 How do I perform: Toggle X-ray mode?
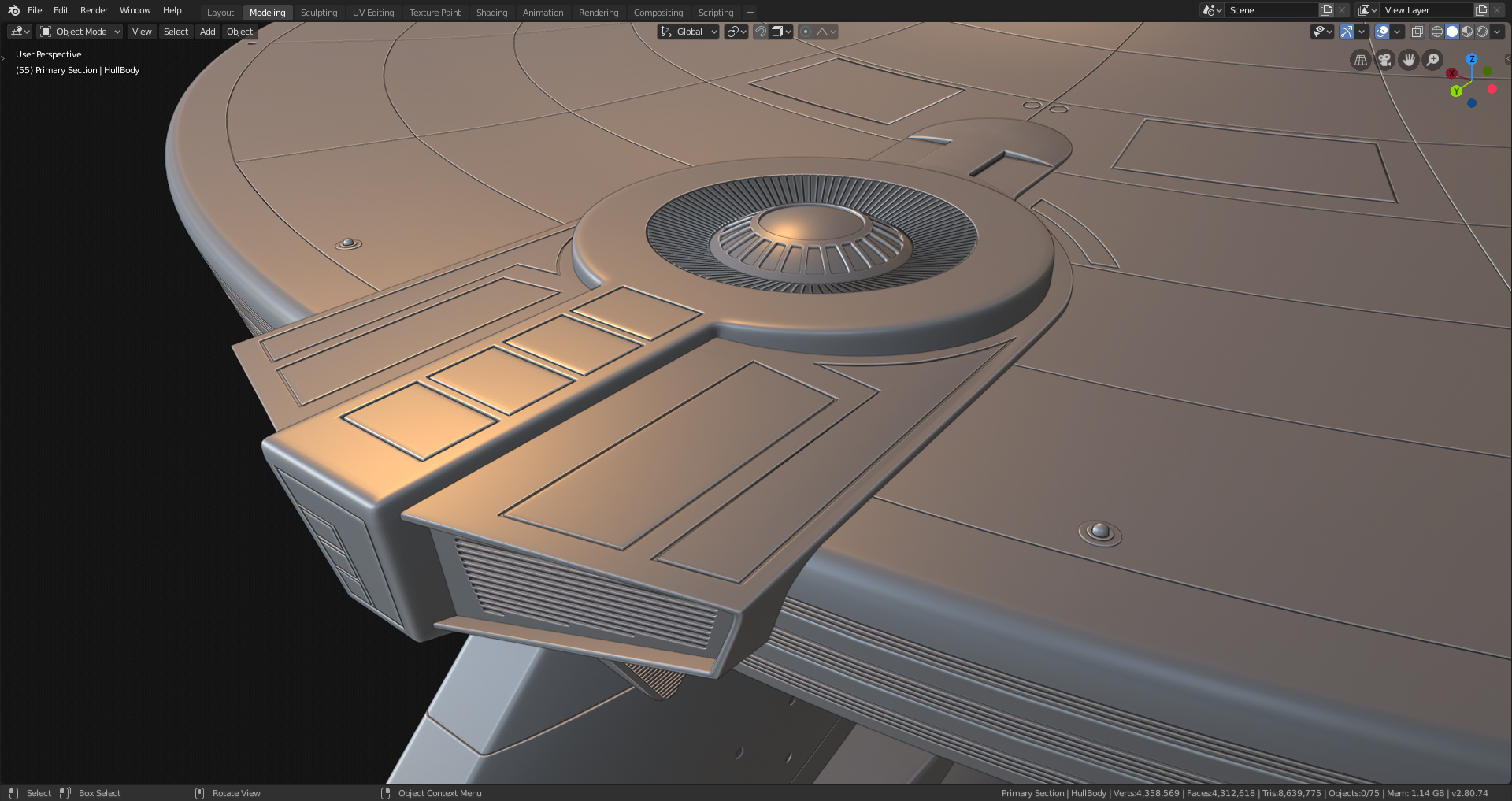[1417, 32]
